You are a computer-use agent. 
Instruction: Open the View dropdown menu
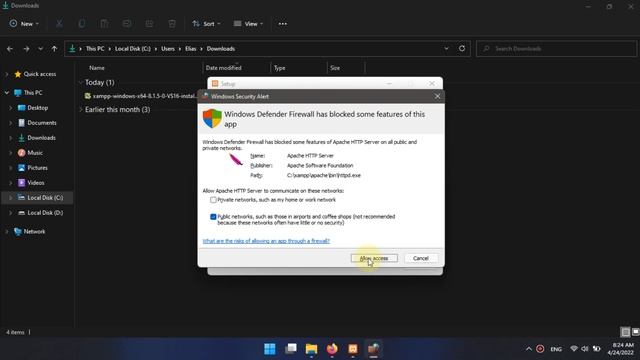coord(249,24)
